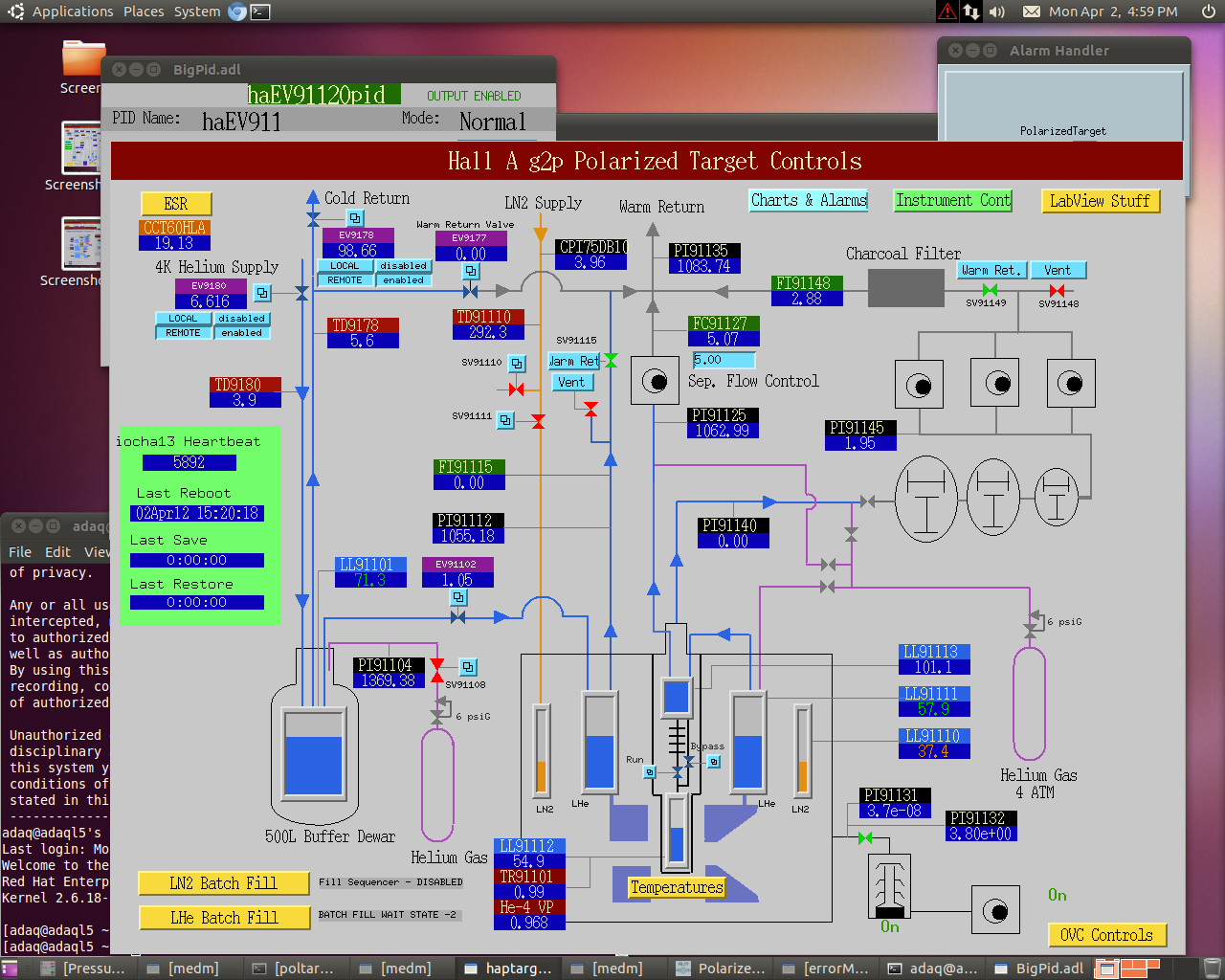The image size is (1225, 980).
Task: Click the clock showing Mon Apr 2
Action: (x=1113, y=11)
